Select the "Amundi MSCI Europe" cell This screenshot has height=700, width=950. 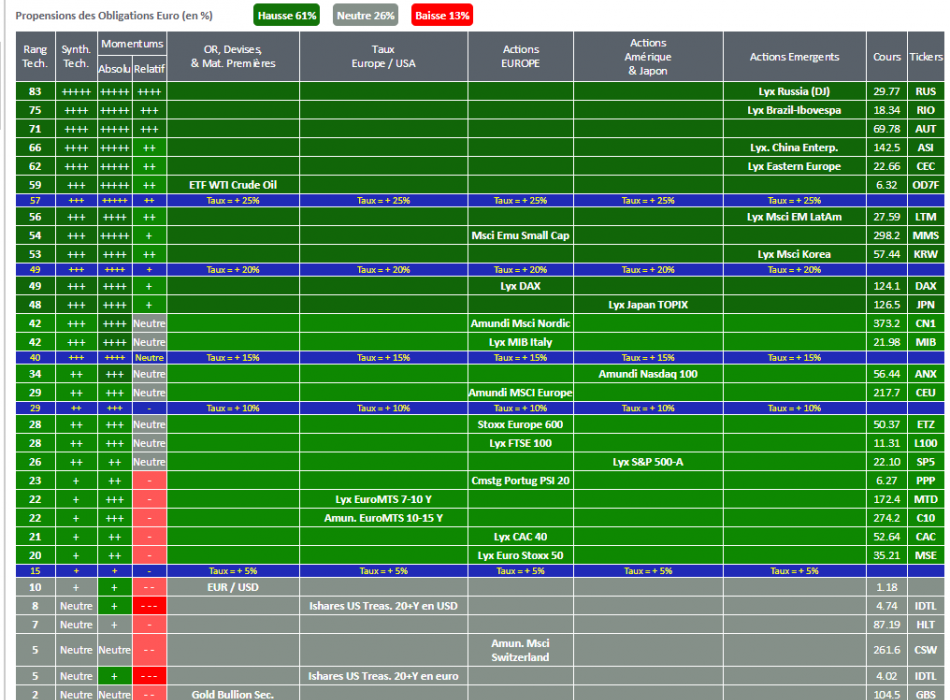click(x=520, y=393)
